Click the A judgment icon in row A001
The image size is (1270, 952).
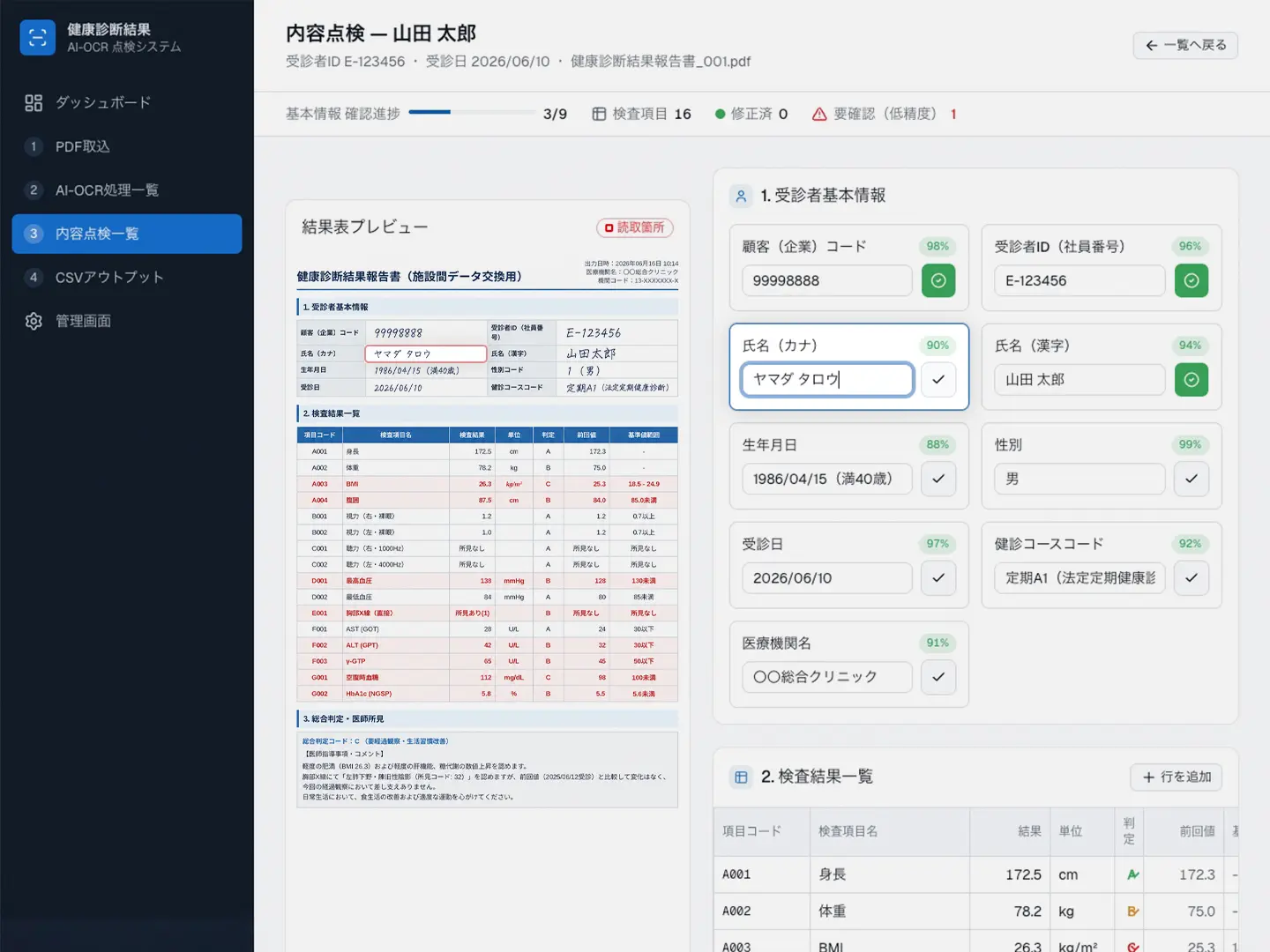[1133, 874]
